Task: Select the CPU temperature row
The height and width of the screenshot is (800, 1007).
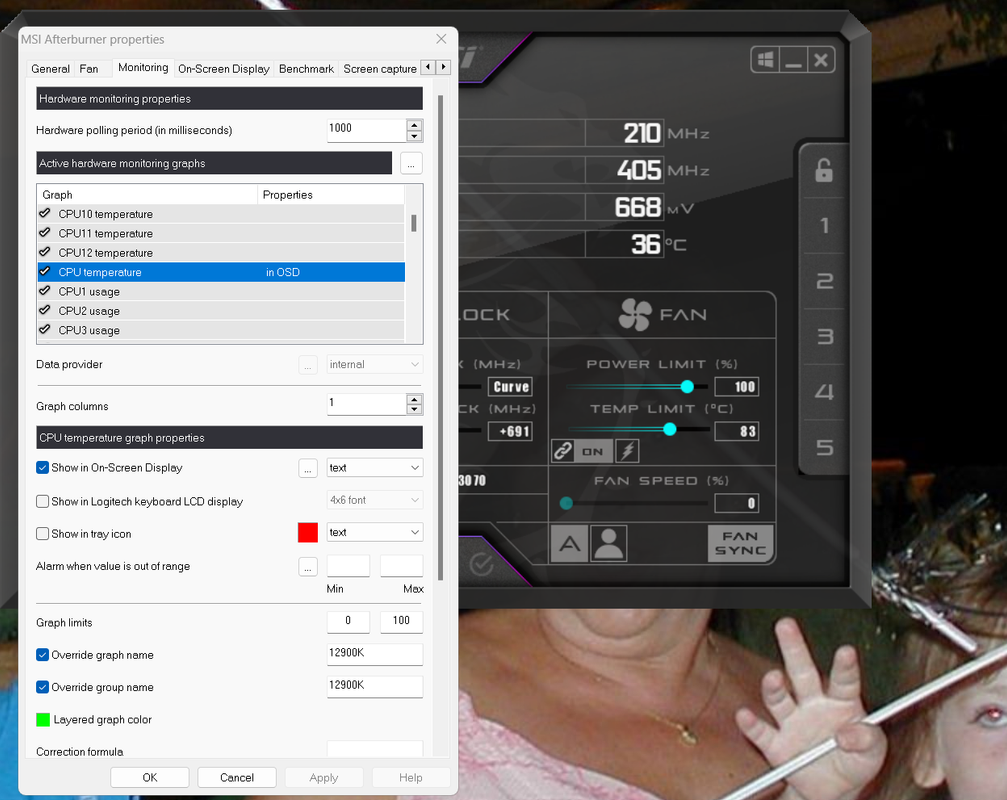Action: 222,272
